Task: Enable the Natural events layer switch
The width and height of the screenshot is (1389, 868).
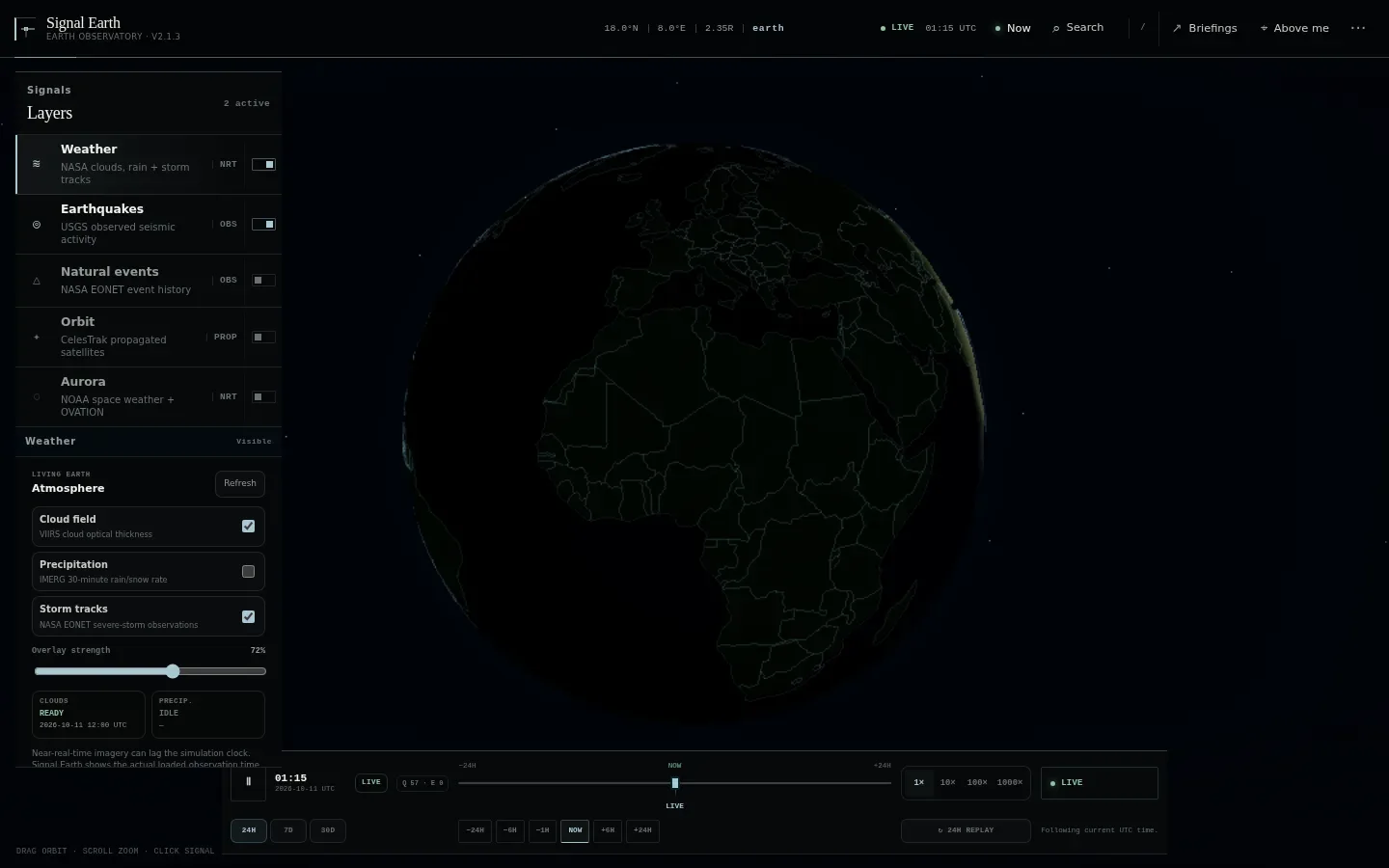Action: (263, 280)
